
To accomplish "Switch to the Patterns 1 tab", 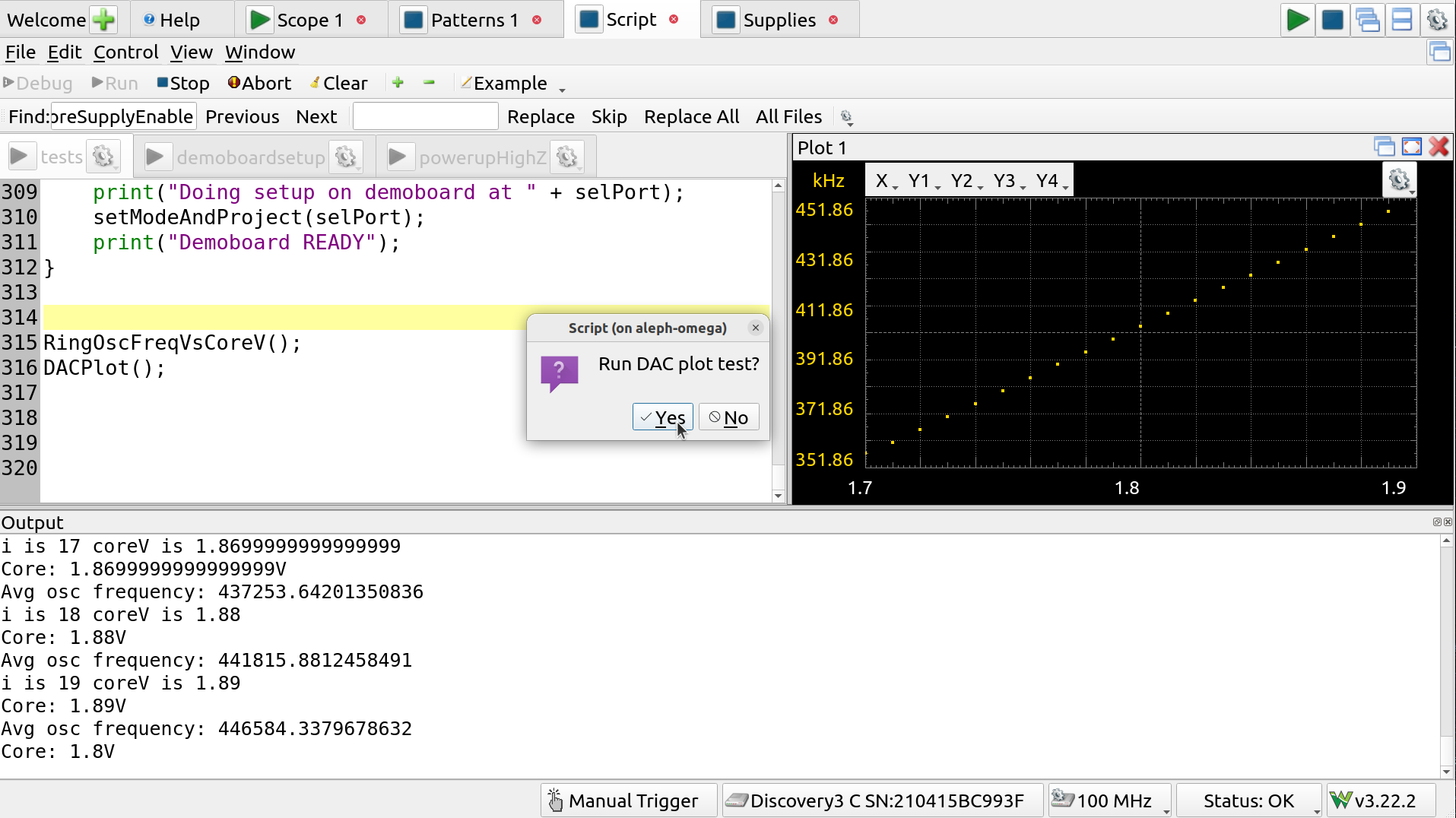I will (474, 20).
